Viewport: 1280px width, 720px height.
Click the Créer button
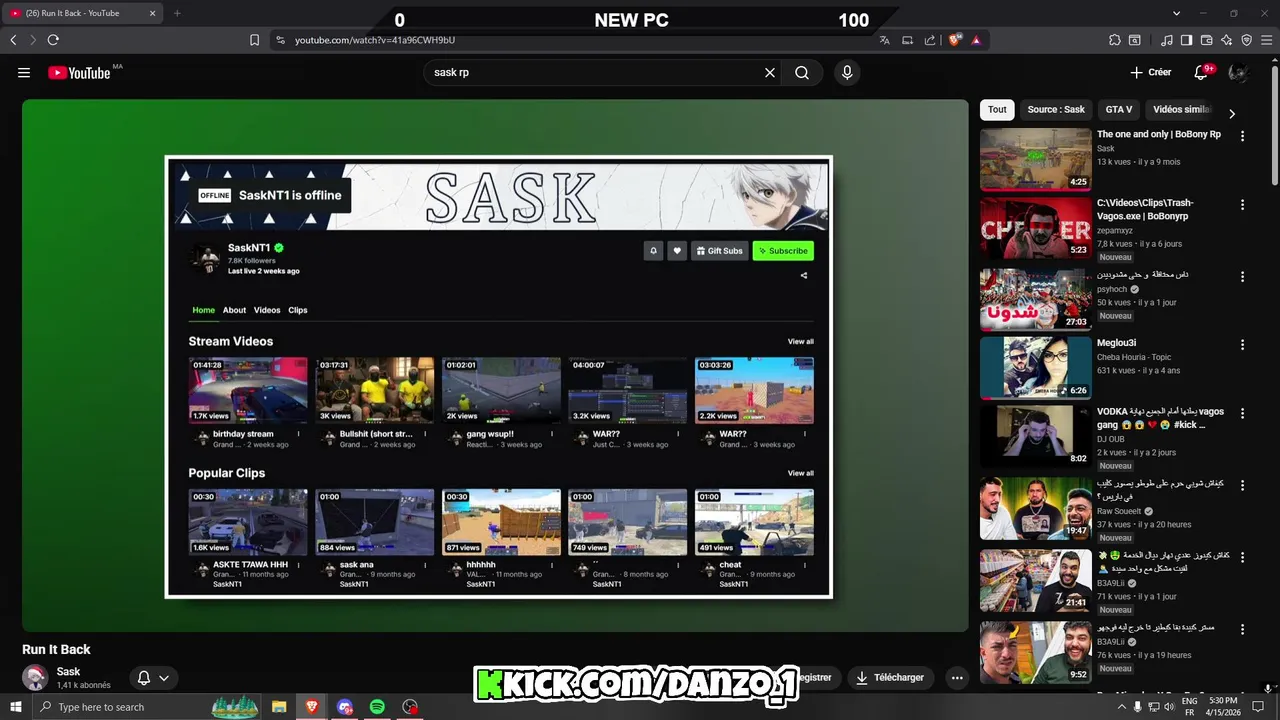(x=1151, y=72)
